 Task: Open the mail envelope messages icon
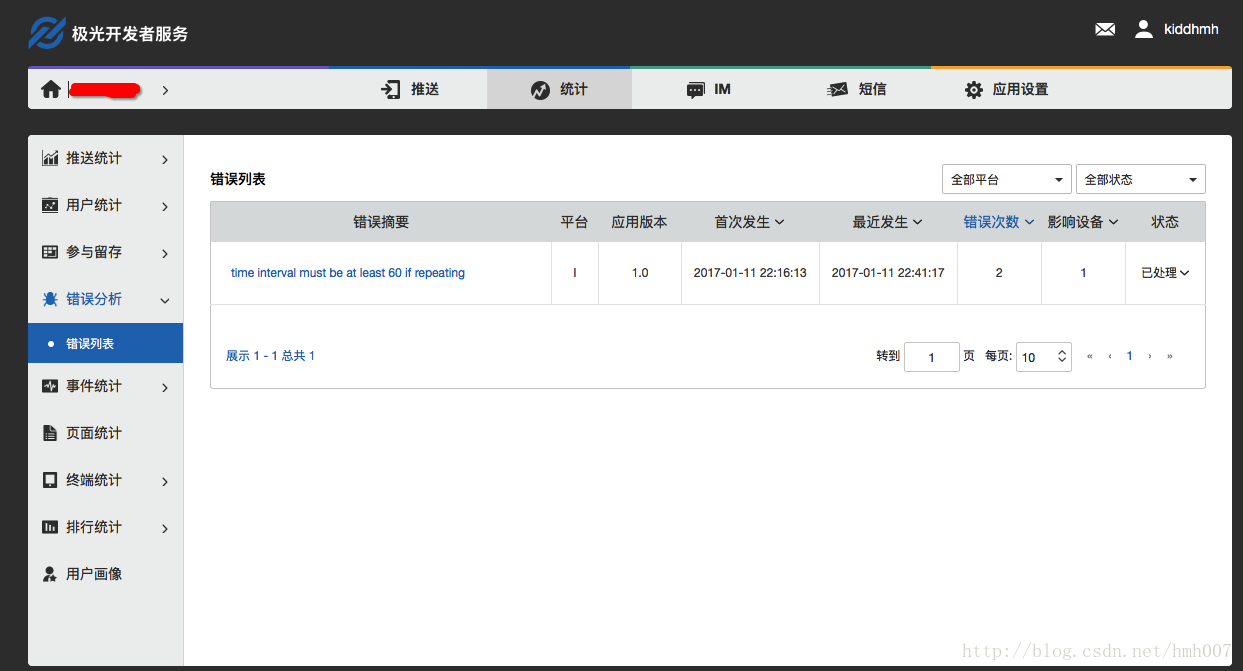pyautogui.click(x=1105, y=30)
